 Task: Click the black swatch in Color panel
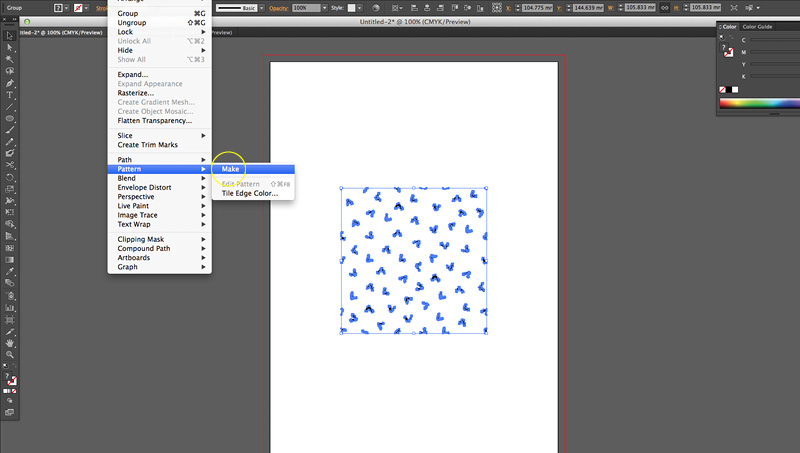click(x=729, y=90)
